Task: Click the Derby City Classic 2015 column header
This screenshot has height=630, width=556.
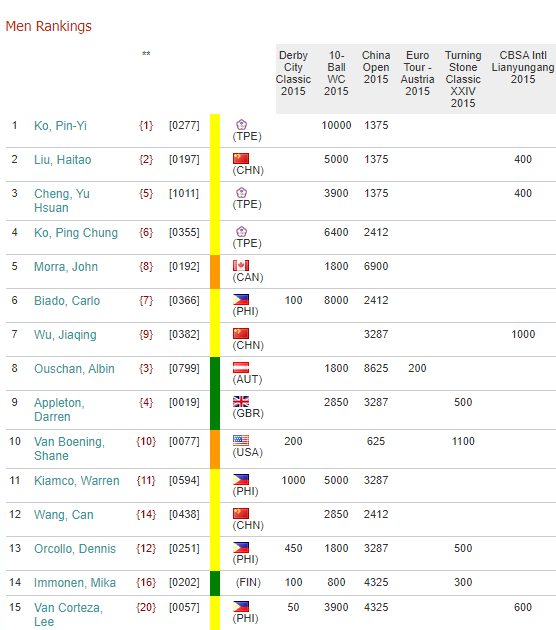Action: [293, 73]
